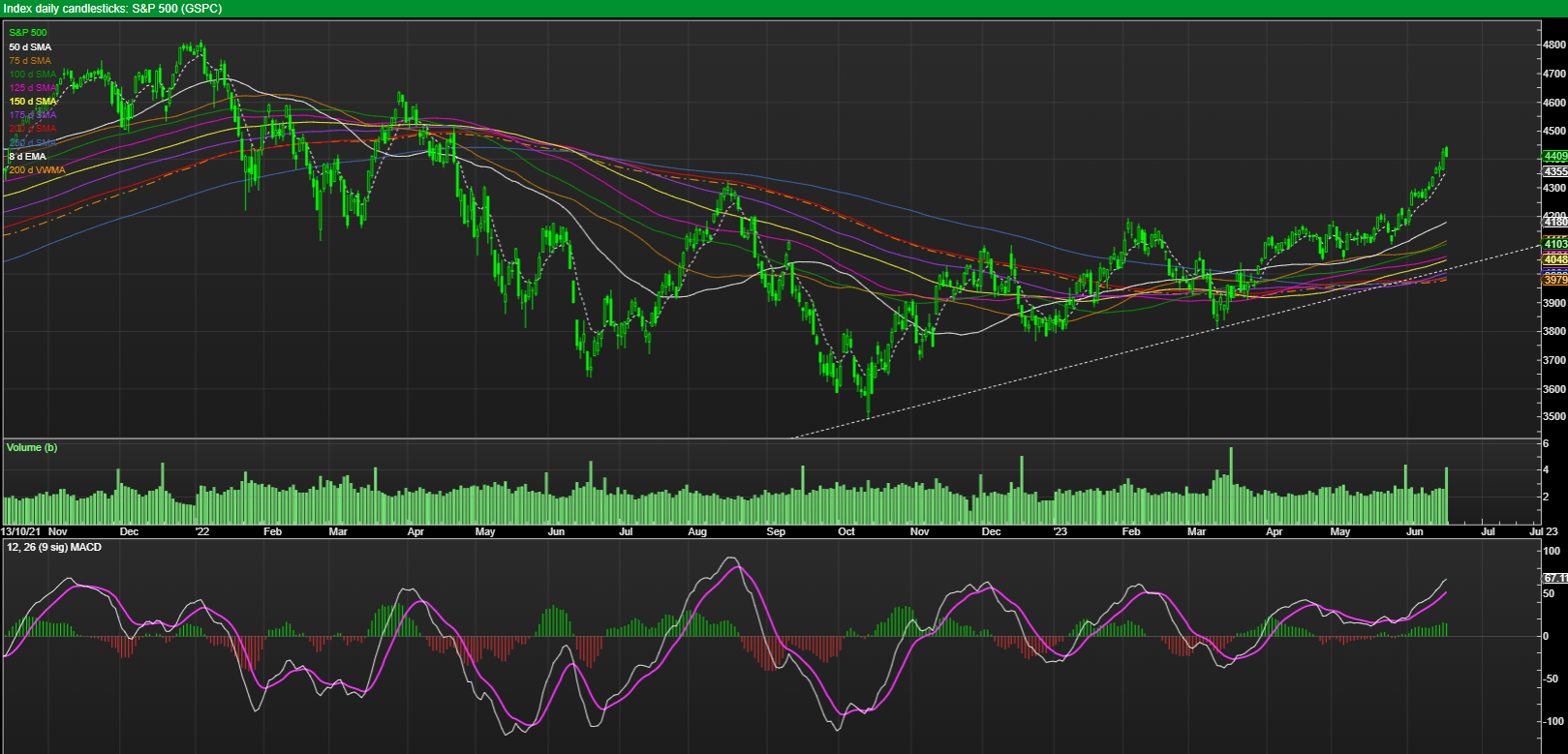Click the white 4180 price tag
Image resolution: width=1568 pixels, height=754 pixels.
[1555, 222]
